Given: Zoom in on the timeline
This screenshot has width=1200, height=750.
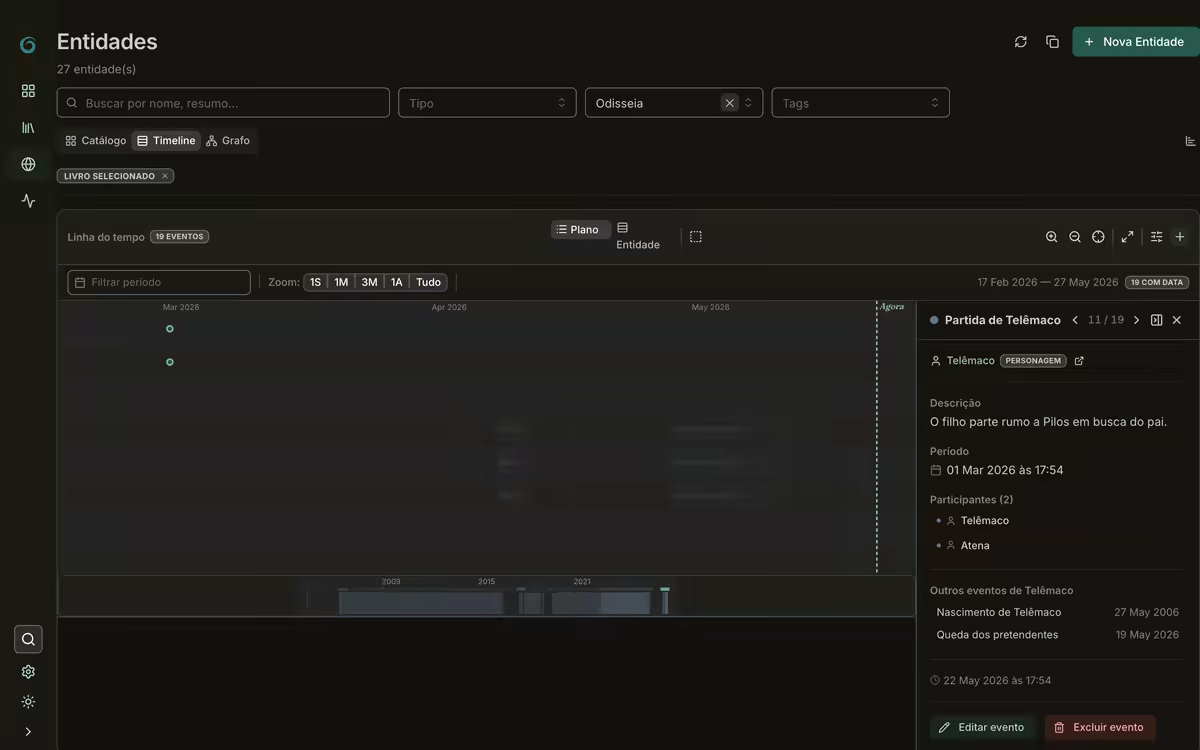Looking at the screenshot, I should coord(1051,237).
